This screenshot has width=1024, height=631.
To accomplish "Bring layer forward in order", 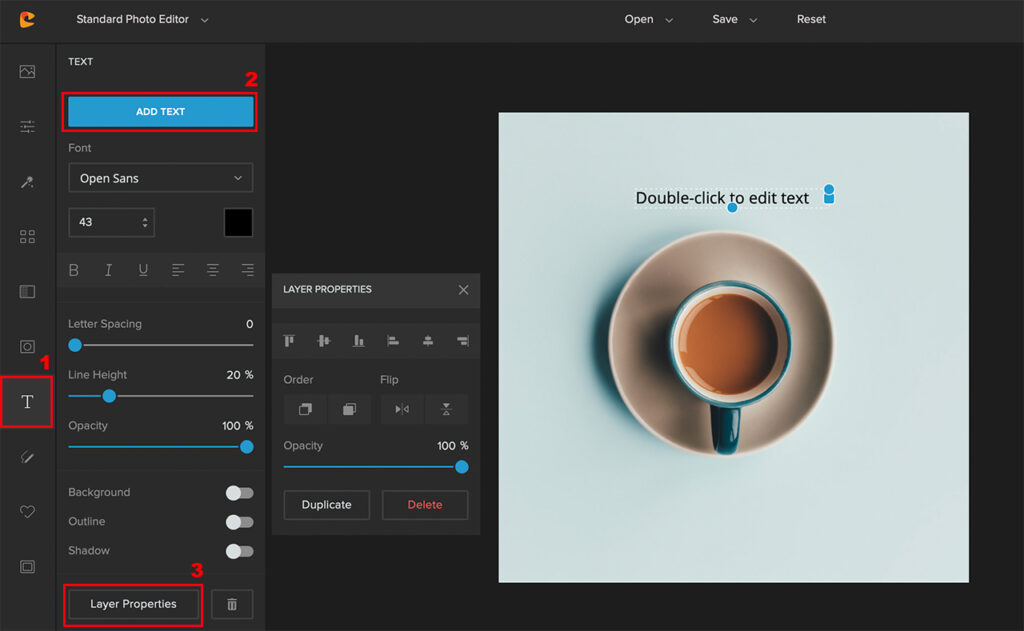I will click(x=305, y=410).
